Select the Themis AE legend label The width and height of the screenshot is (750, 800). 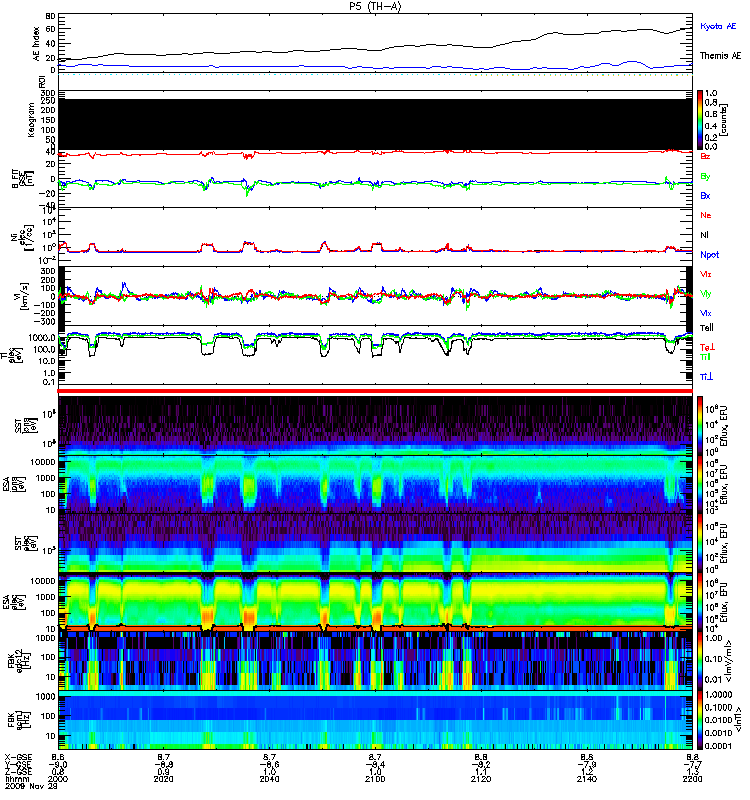(x=720, y=56)
